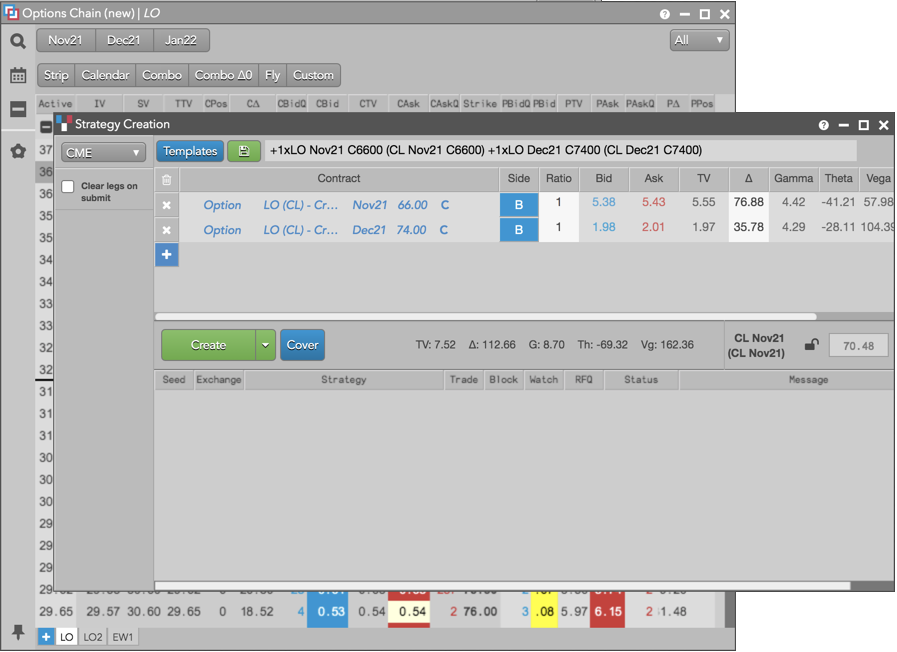Click the Templates button
This screenshot has width=897, height=652.
(x=190, y=151)
